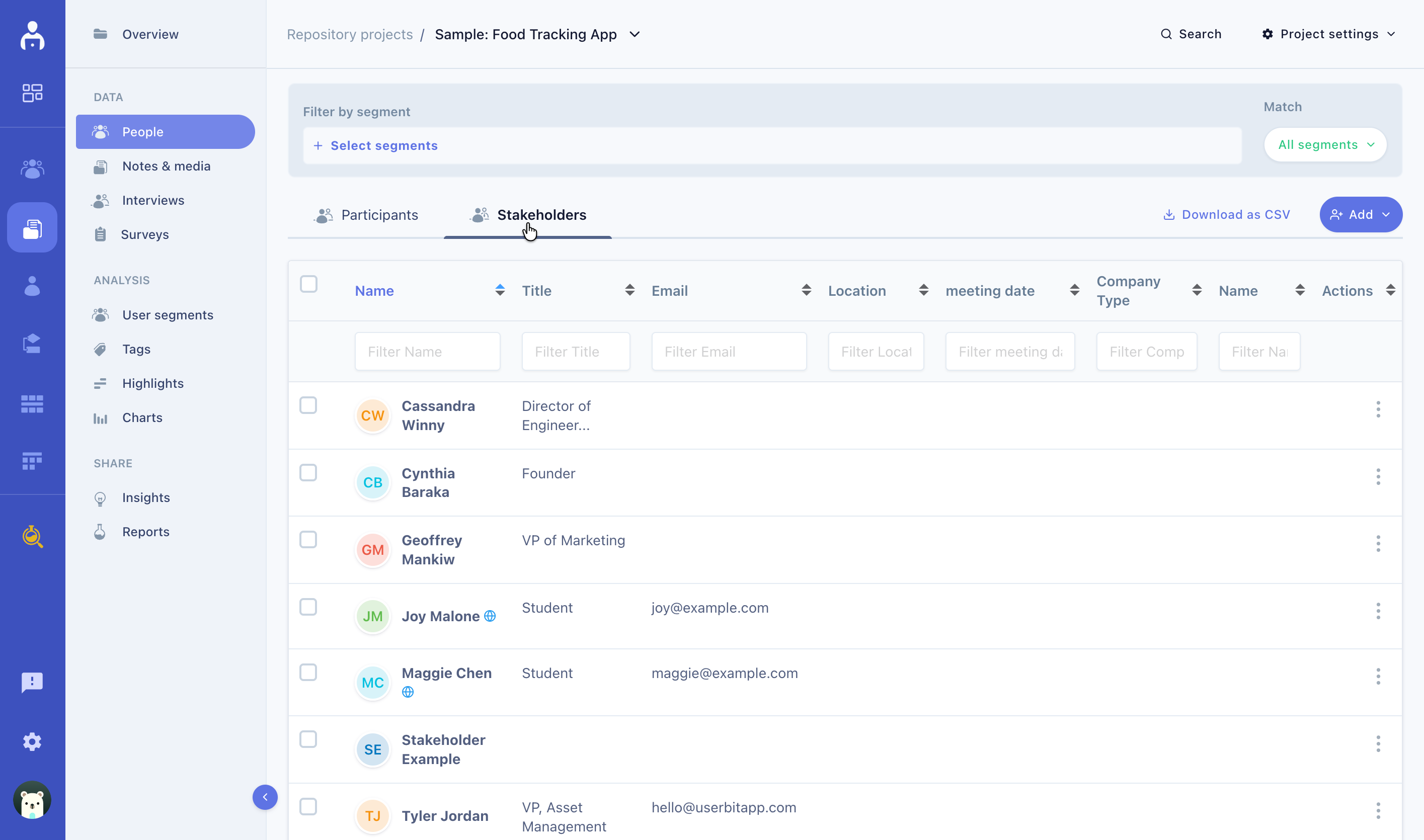Switch to the Participants tab
This screenshot has width=1424, height=840.
coord(379,215)
